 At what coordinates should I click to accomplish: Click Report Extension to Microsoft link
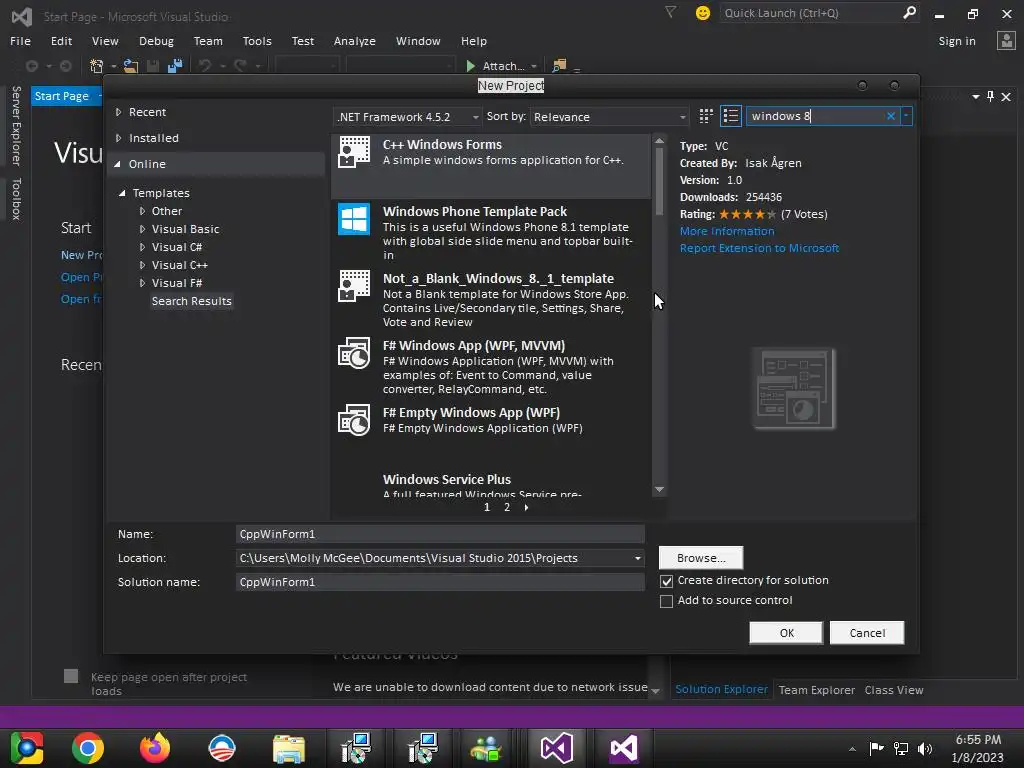click(759, 248)
